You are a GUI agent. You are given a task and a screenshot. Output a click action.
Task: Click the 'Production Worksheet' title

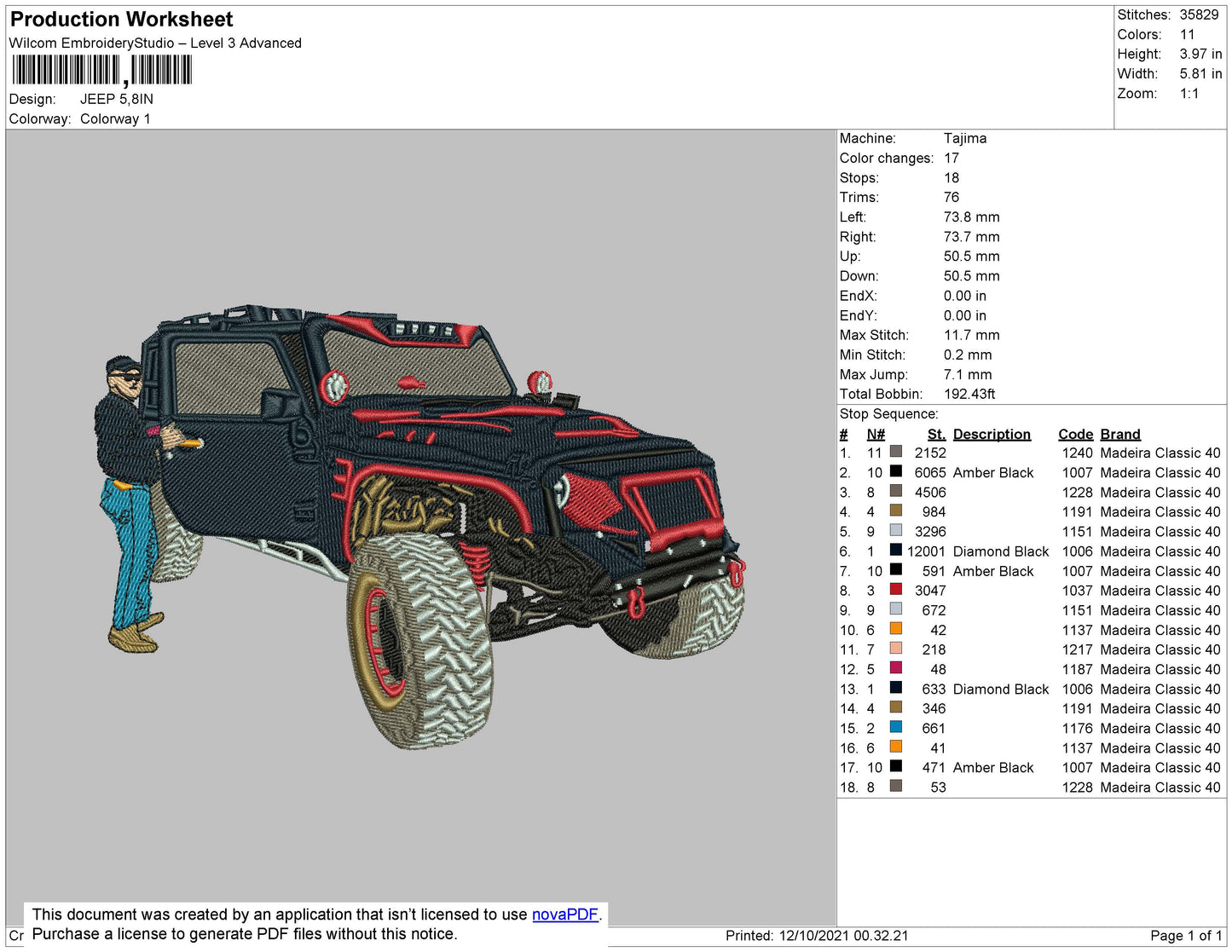pyautogui.click(x=122, y=20)
